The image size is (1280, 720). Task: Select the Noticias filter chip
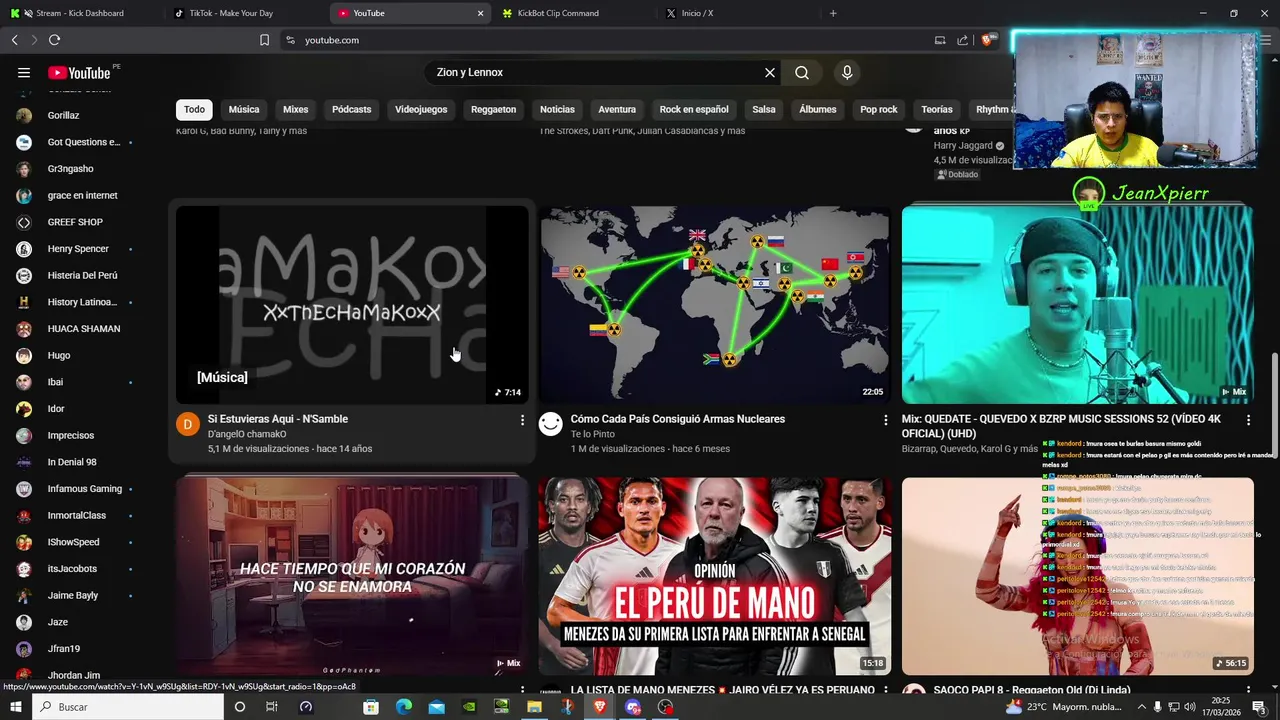coord(557,109)
